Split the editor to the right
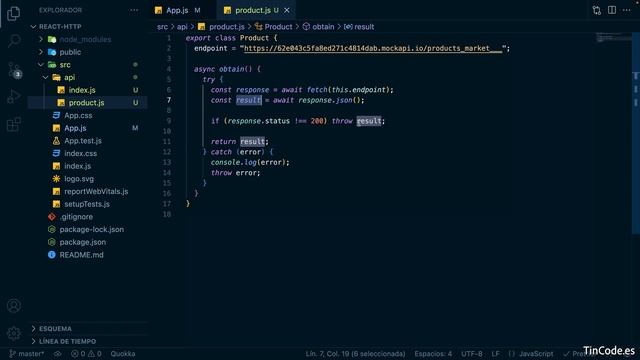The image size is (640, 360). (x=612, y=10)
